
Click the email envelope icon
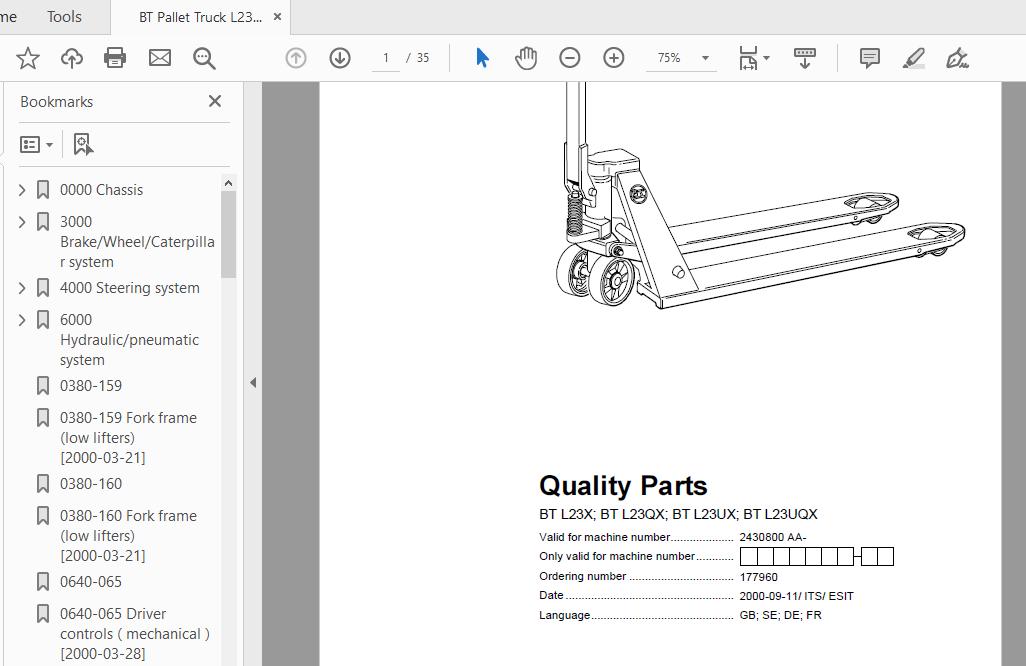pyautogui.click(x=160, y=58)
